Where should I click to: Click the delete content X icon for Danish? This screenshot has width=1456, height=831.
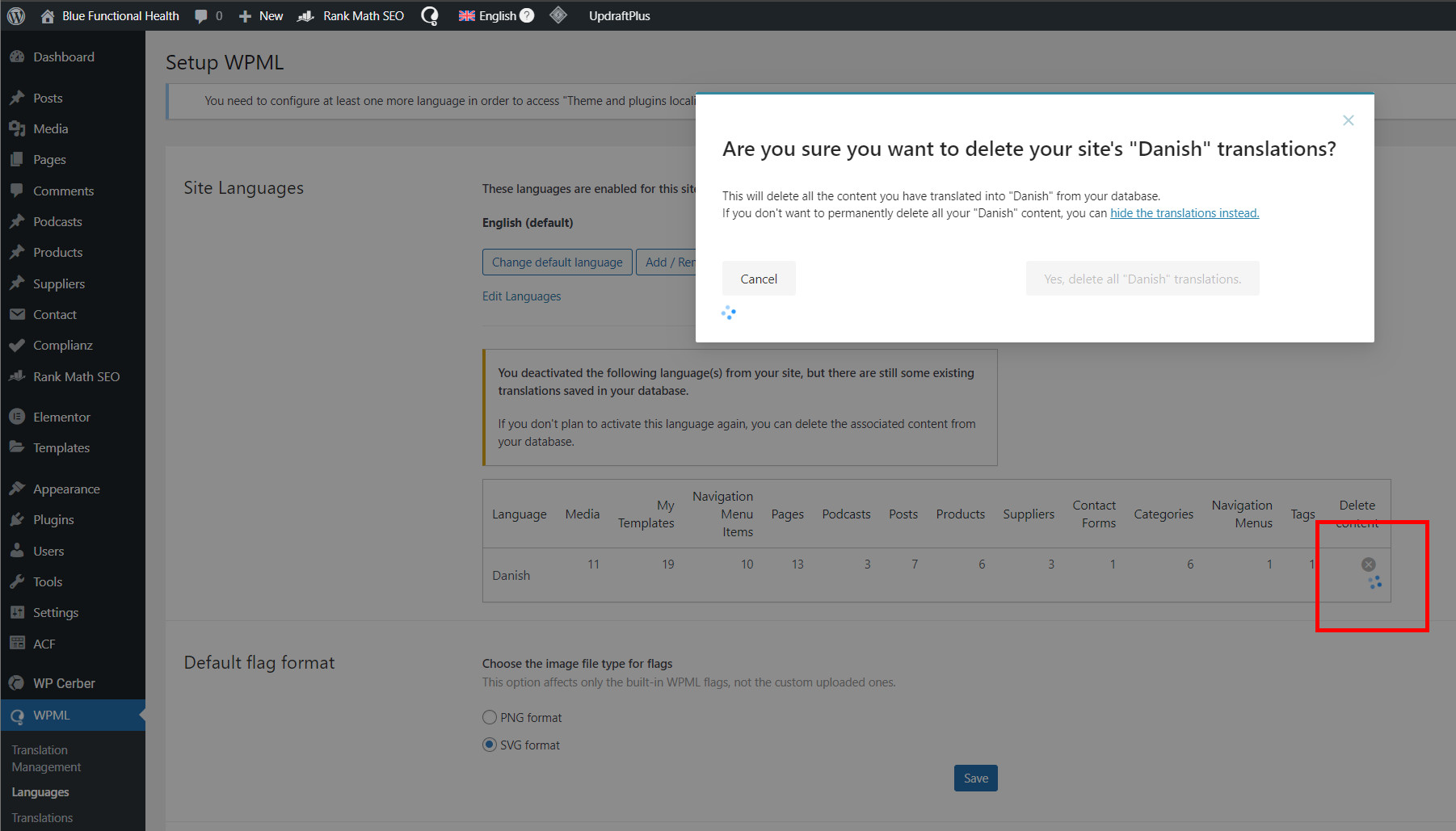tap(1368, 564)
